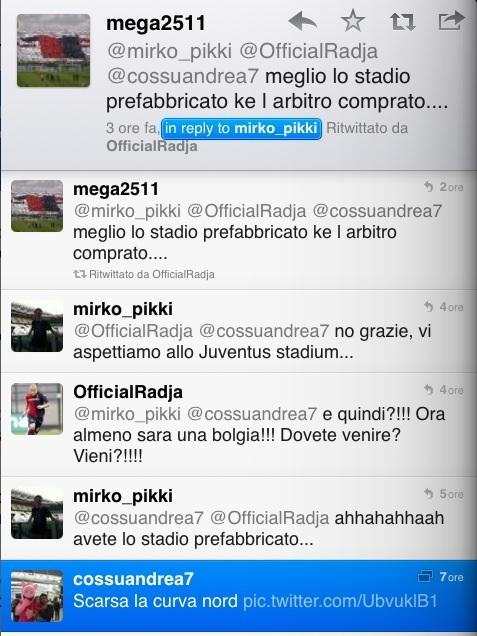
Task: Click the @mirko_pikki mention in OfficialRadja's tweet
Action: click(127, 414)
